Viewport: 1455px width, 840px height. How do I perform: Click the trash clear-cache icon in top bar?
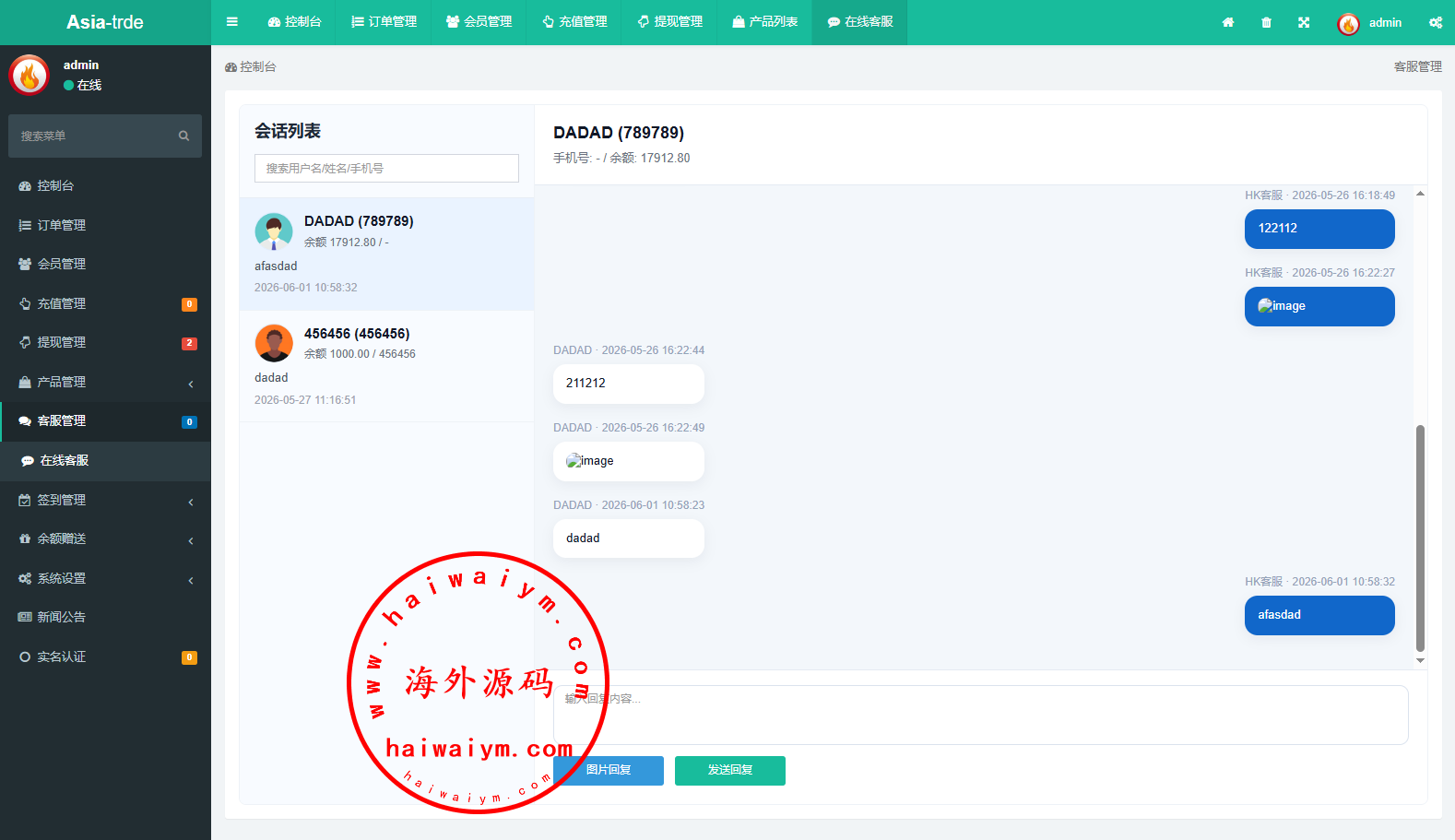(x=1266, y=22)
